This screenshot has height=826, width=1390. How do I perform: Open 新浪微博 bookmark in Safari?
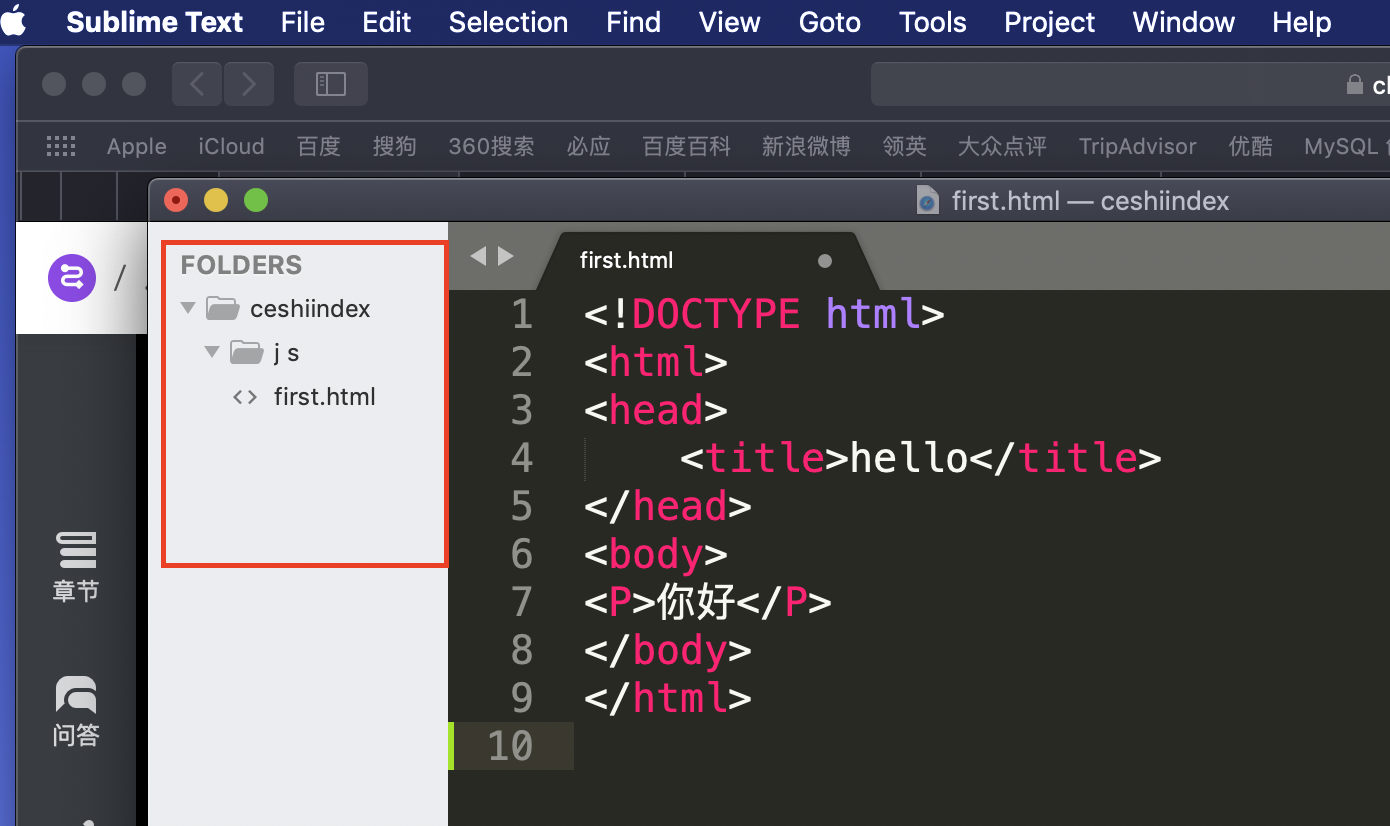(x=806, y=146)
